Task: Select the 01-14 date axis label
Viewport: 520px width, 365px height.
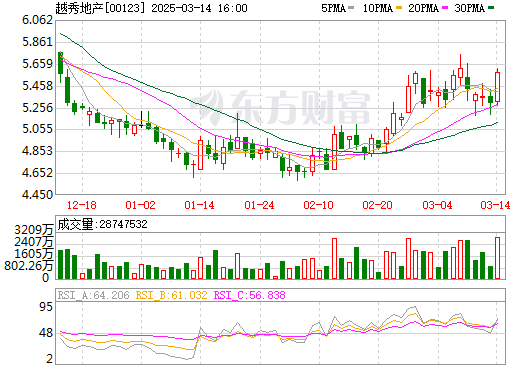Action: 199,205
